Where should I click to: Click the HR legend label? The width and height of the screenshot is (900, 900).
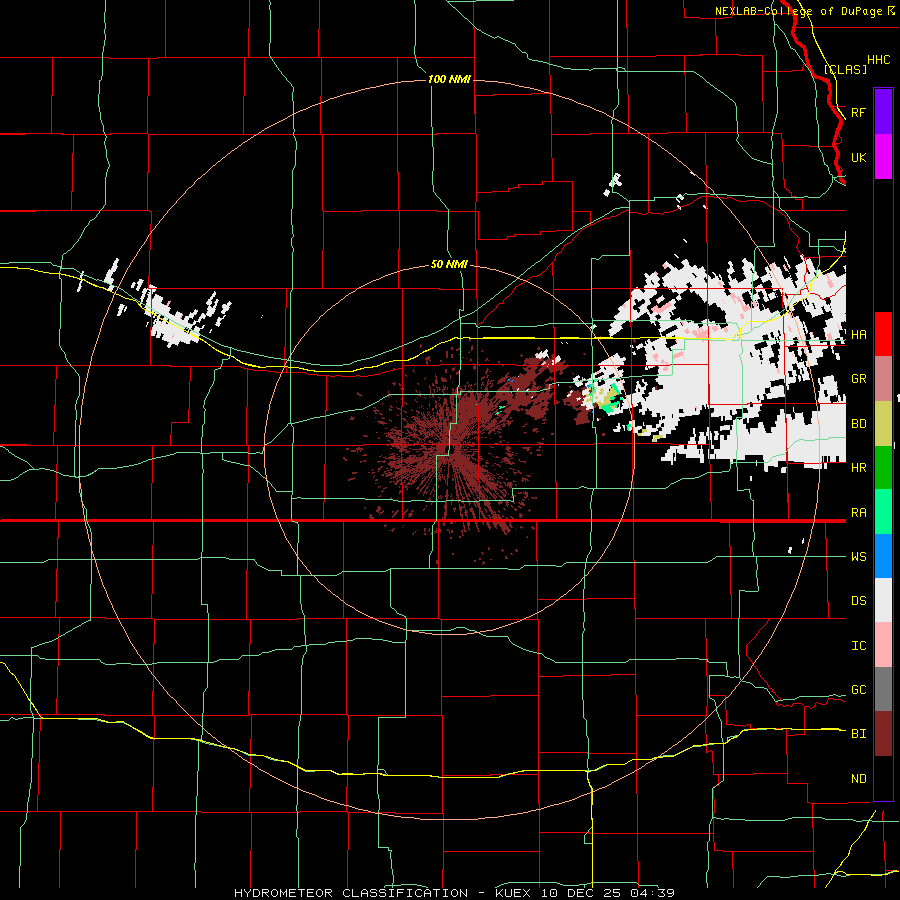pos(858,468)
